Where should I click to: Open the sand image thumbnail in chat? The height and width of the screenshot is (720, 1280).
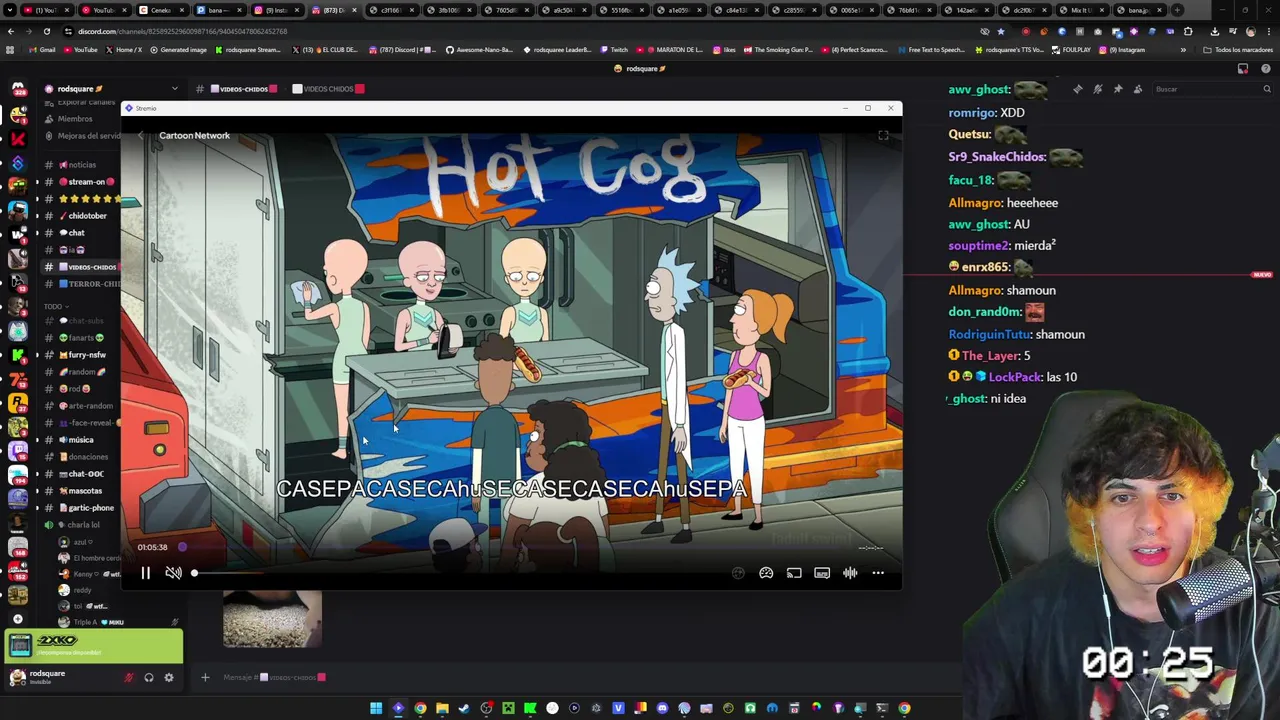click(x=272, y=619)
